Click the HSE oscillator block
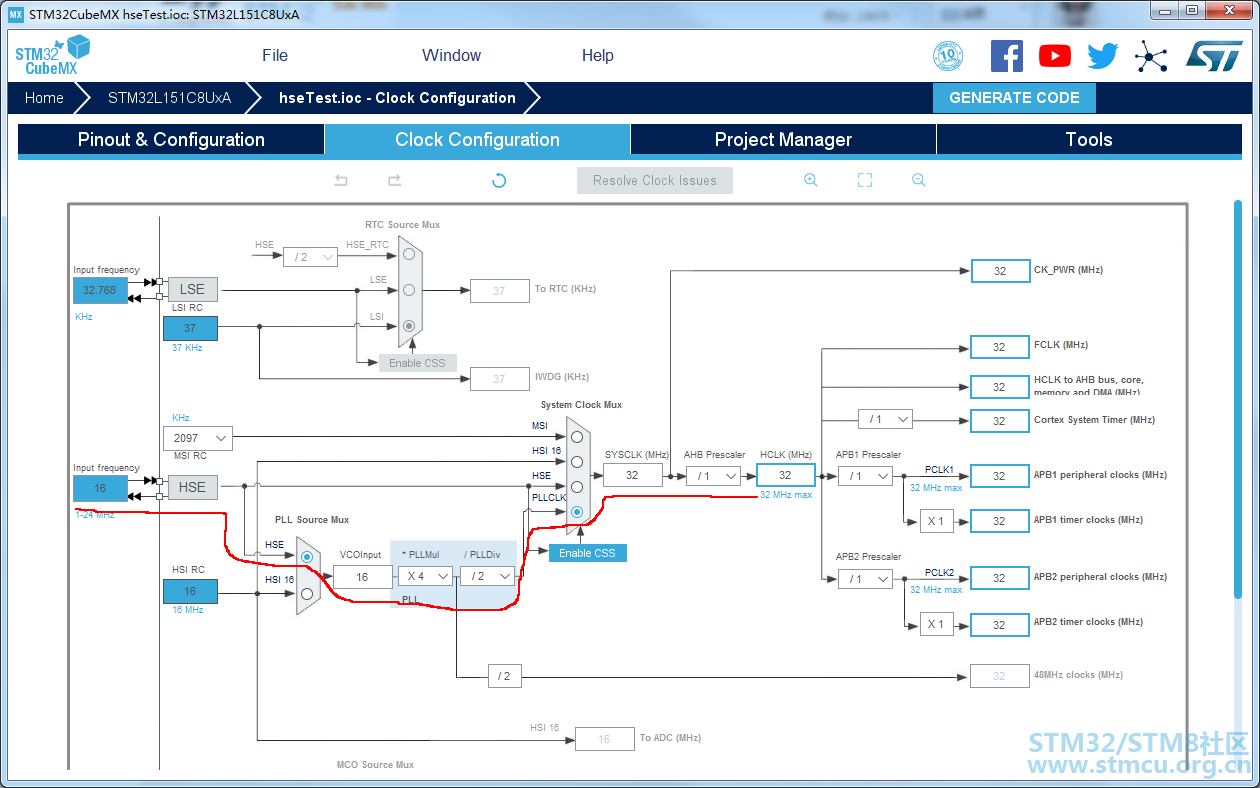This screenshot has width=1260, height=788. [192, 487]
